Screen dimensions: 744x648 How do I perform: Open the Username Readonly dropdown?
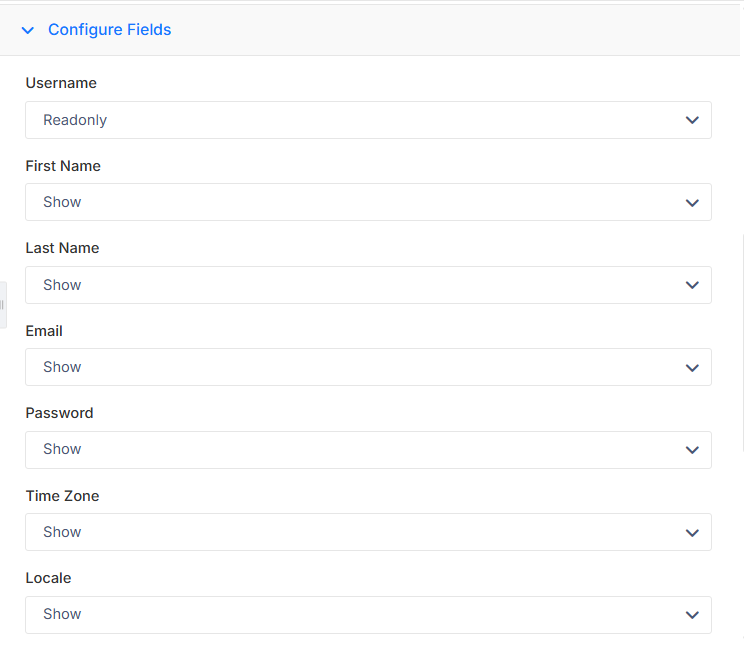click(368, 120)
